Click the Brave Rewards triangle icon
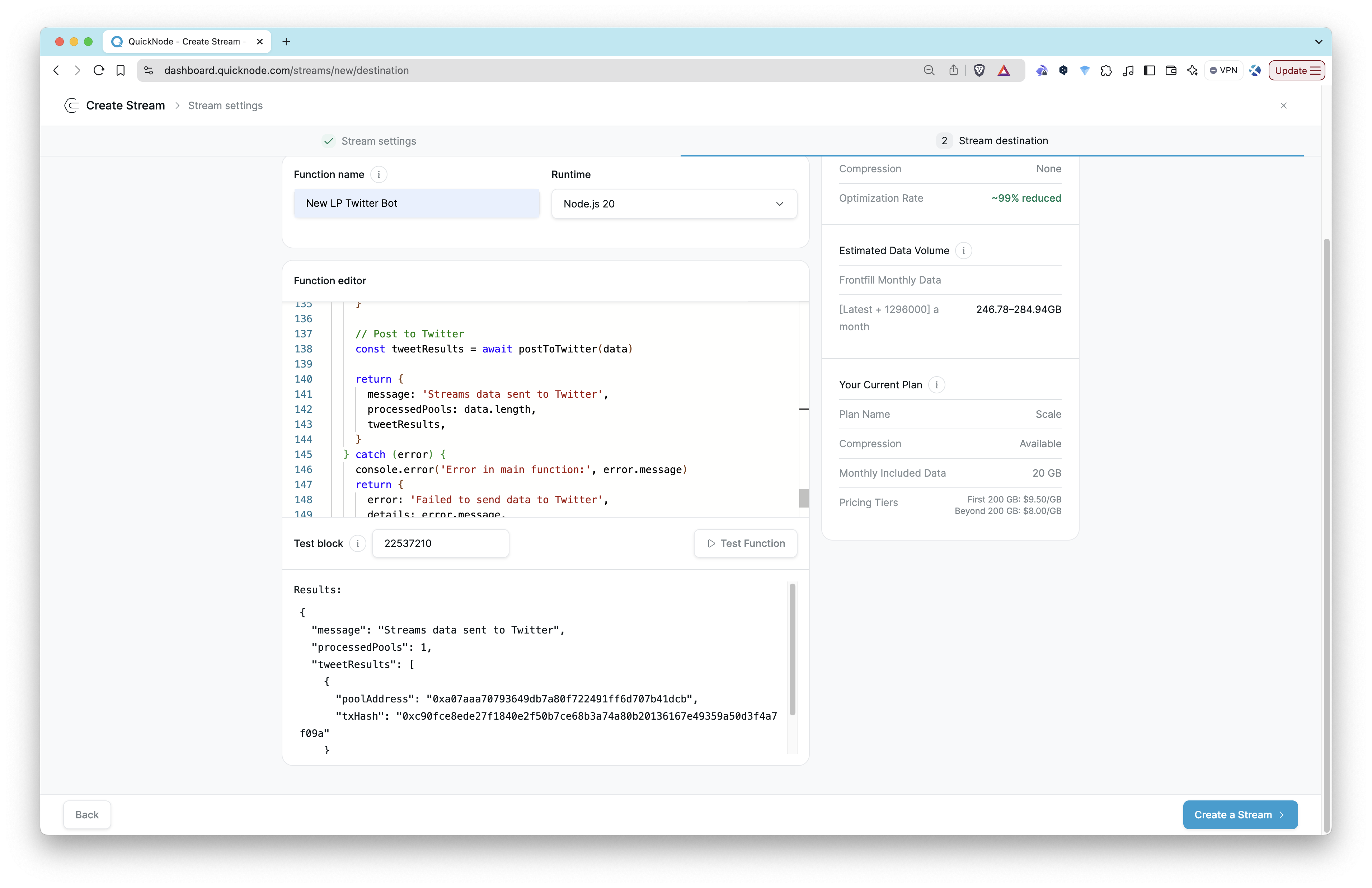This screenshot has width=1372, height=888. [x=1003, y=70]
